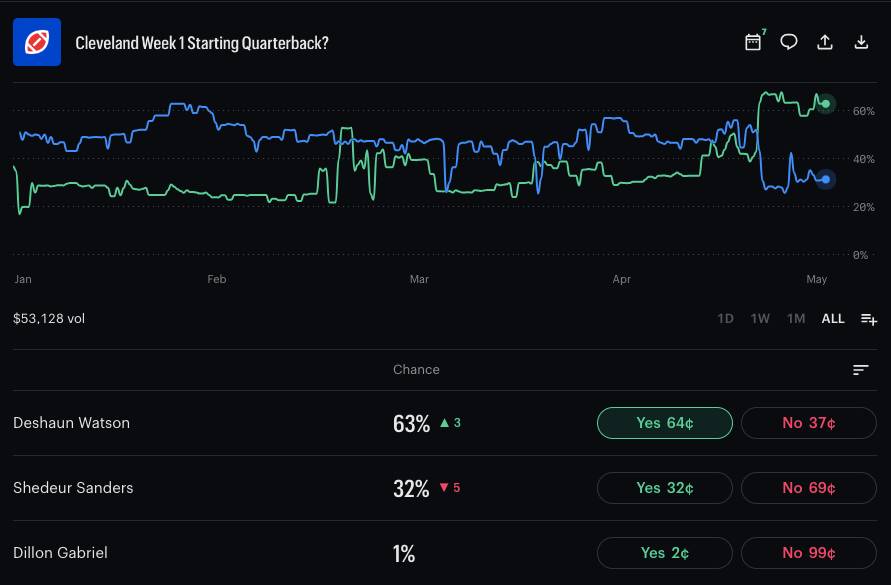Screen dimensions: 891x585
Task: Click the 1% chance value
Action: tap(404, 553)
